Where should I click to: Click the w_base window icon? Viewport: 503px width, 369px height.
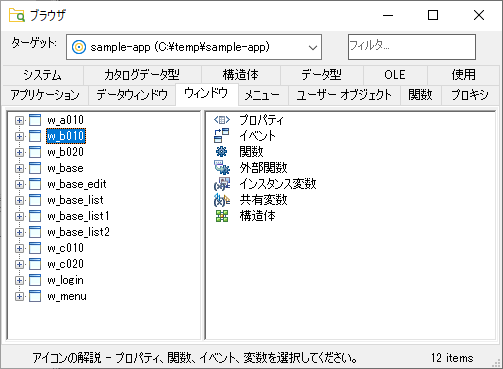[x=35, y=168]
